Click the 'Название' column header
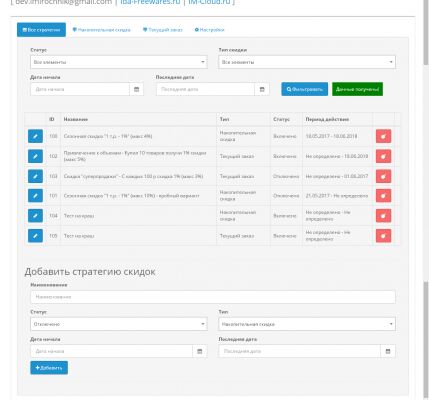This screenshot has height=400, width=429. [76, 119]
